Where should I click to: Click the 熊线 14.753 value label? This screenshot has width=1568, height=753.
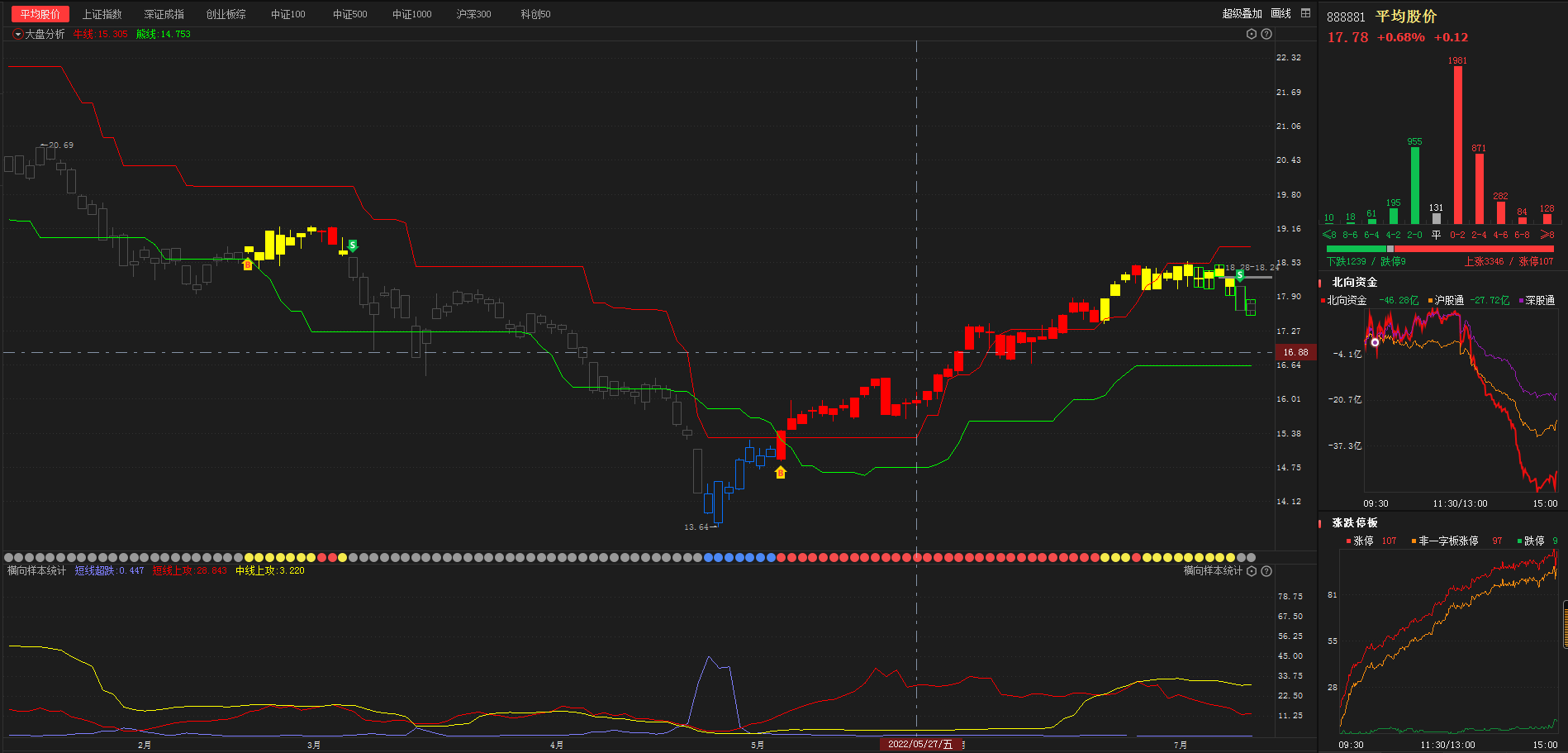(x=163, y=34)
